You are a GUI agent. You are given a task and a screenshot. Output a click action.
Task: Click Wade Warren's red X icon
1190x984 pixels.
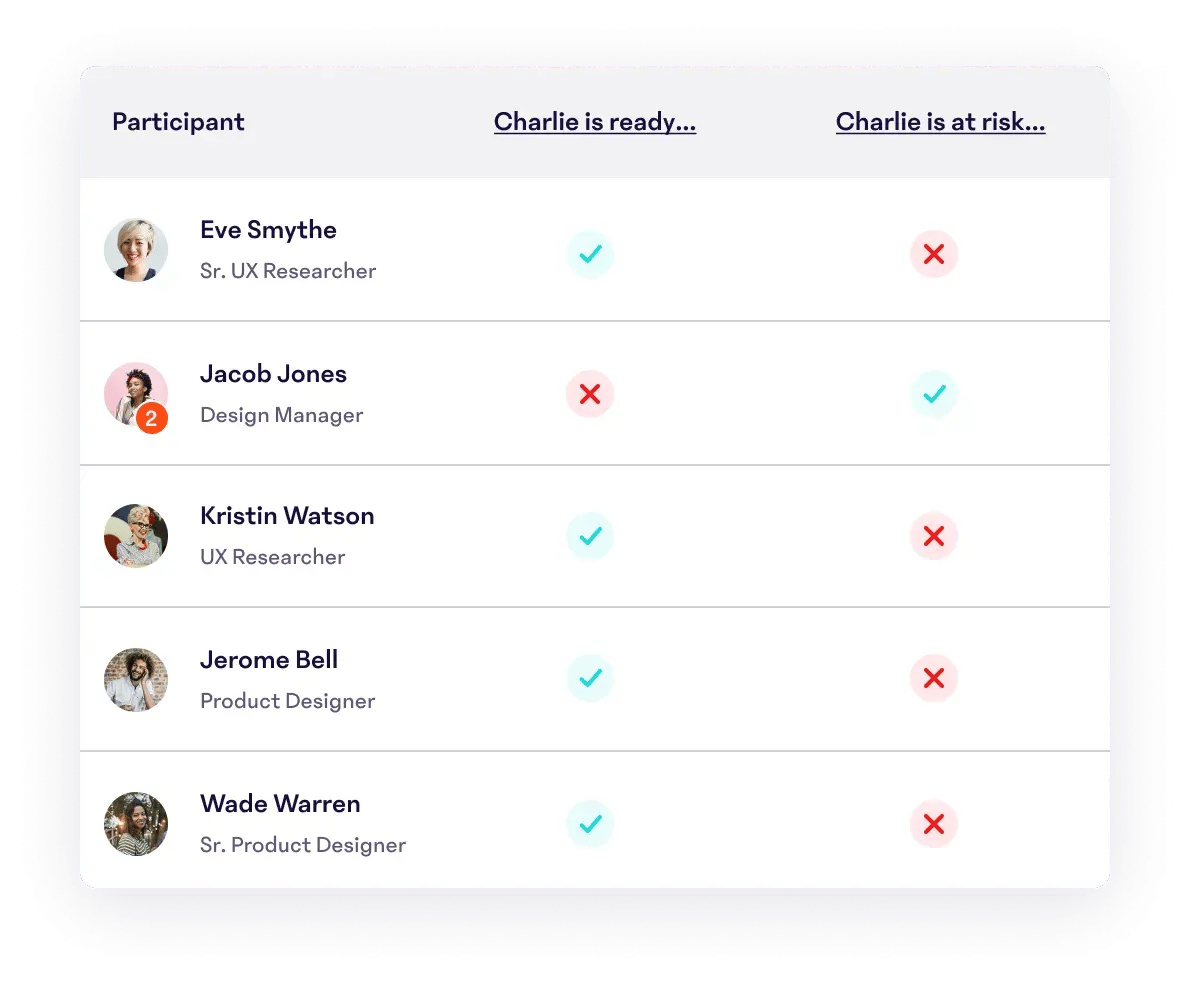click(934, 824)
